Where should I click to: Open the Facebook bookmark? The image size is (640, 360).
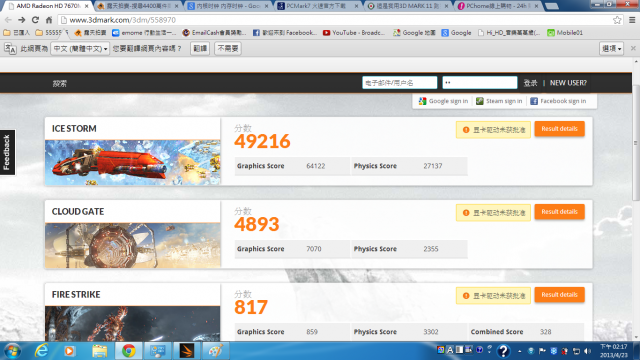284,33
